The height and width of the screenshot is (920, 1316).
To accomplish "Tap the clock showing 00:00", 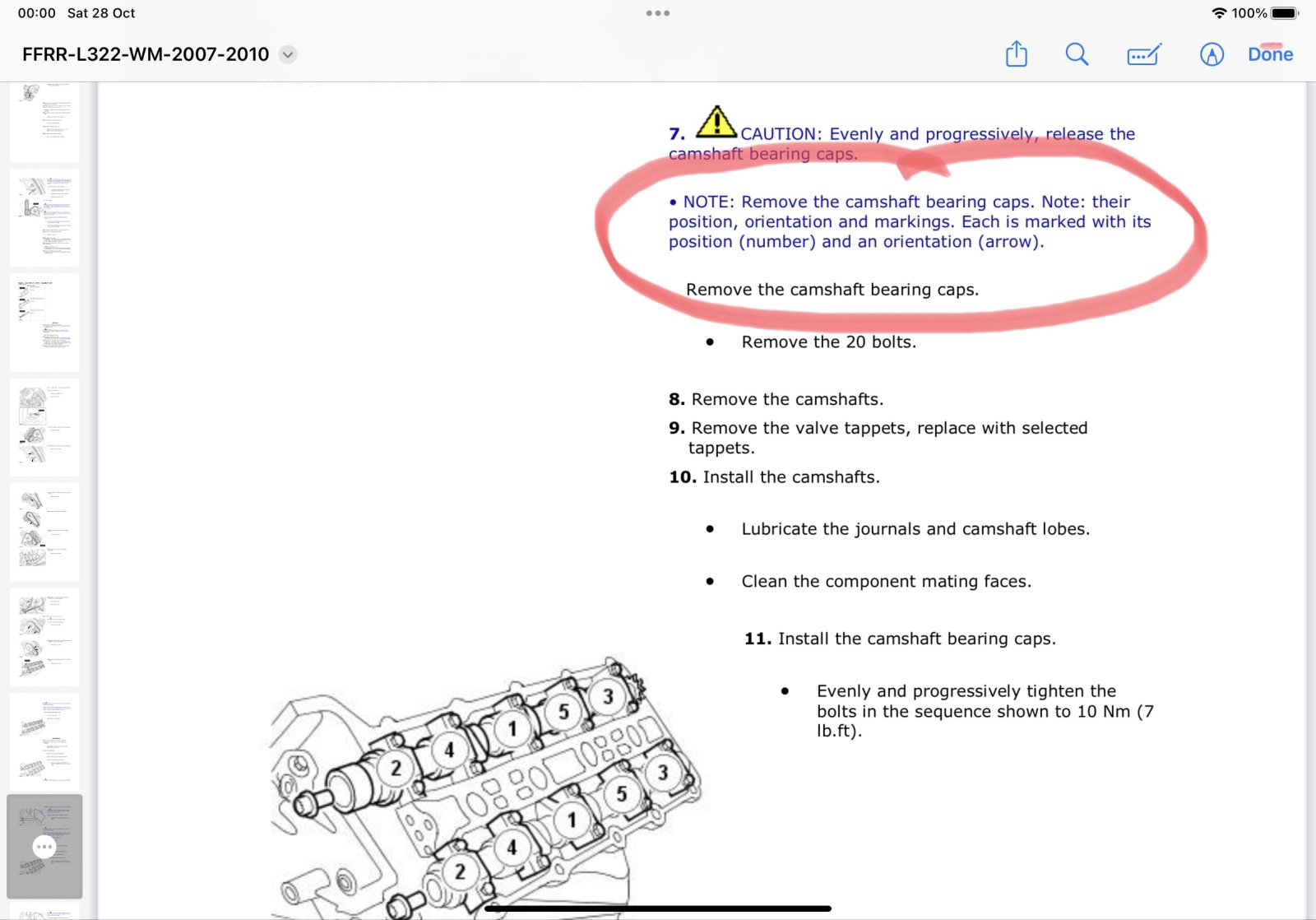I will click(37, 13).
